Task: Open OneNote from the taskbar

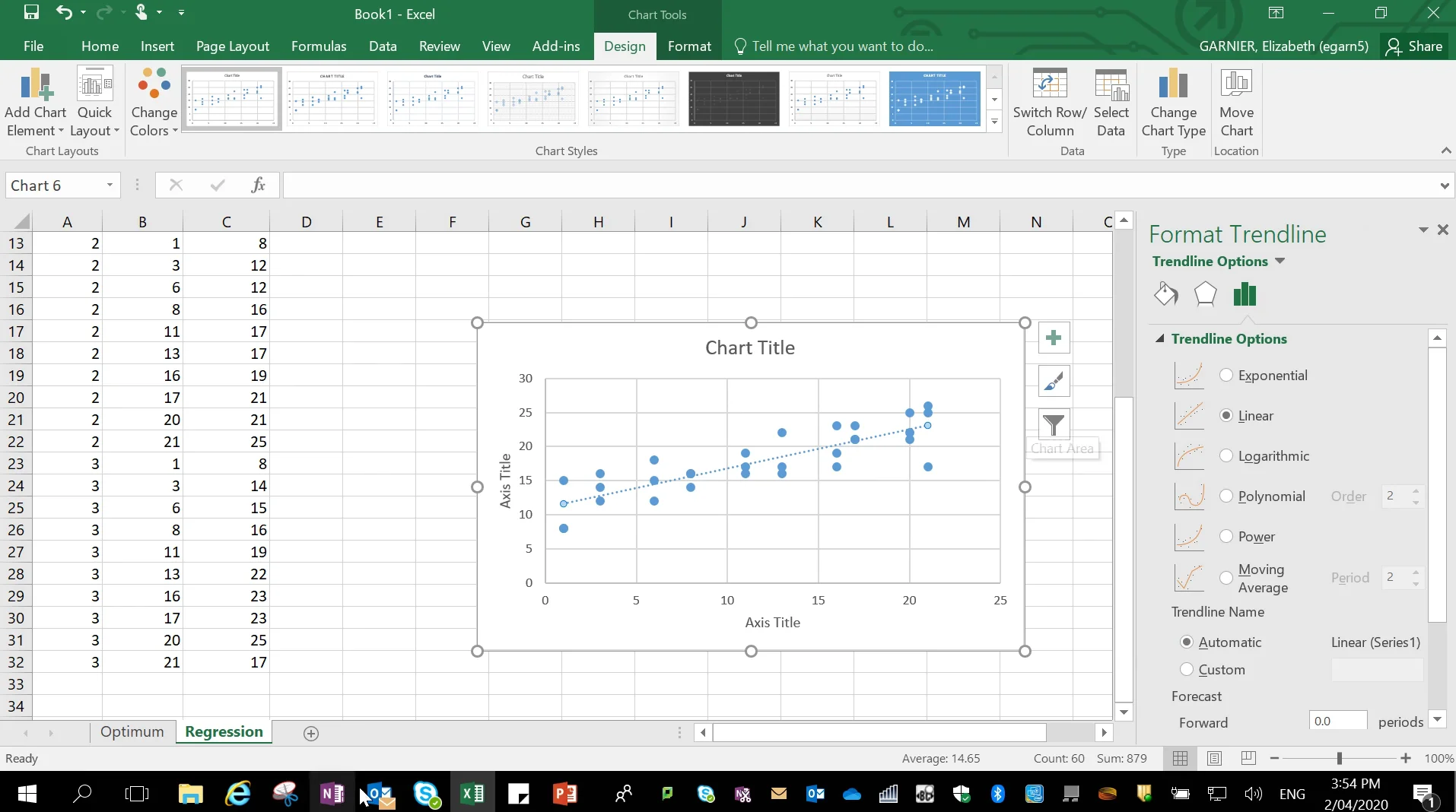Action: pos(332,794)
